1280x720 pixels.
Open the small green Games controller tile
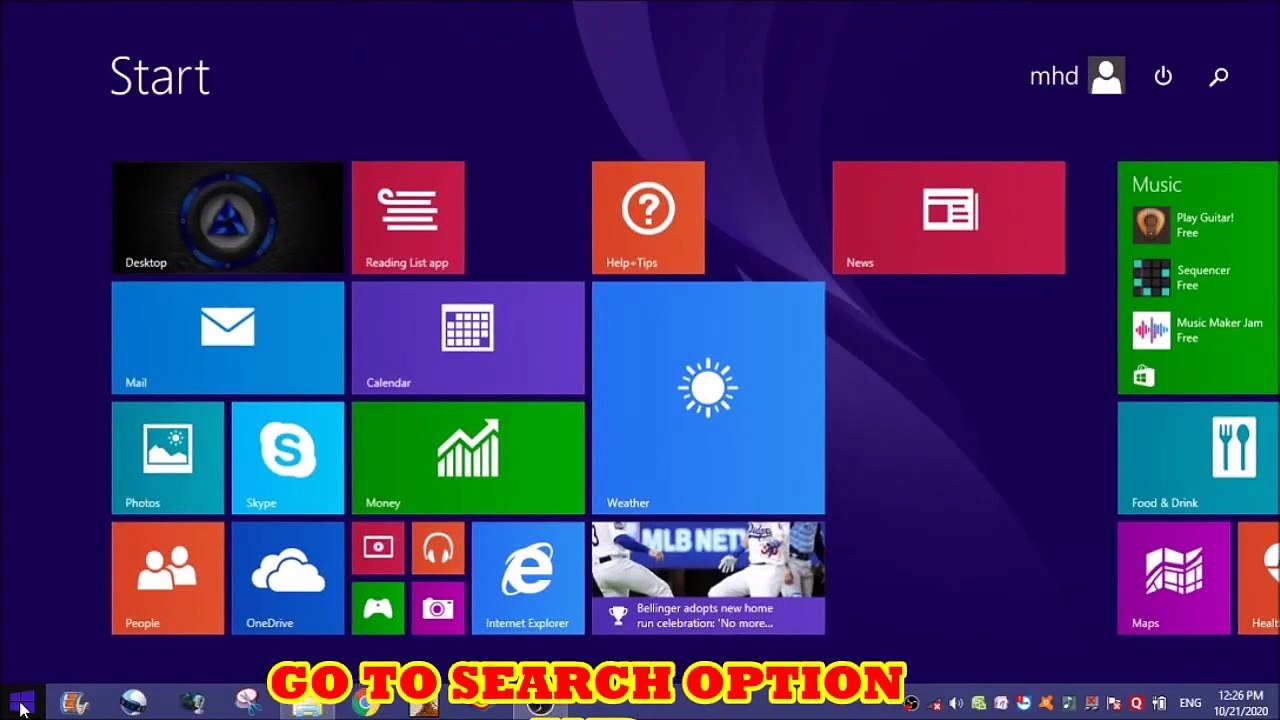(x=378, y=608)
